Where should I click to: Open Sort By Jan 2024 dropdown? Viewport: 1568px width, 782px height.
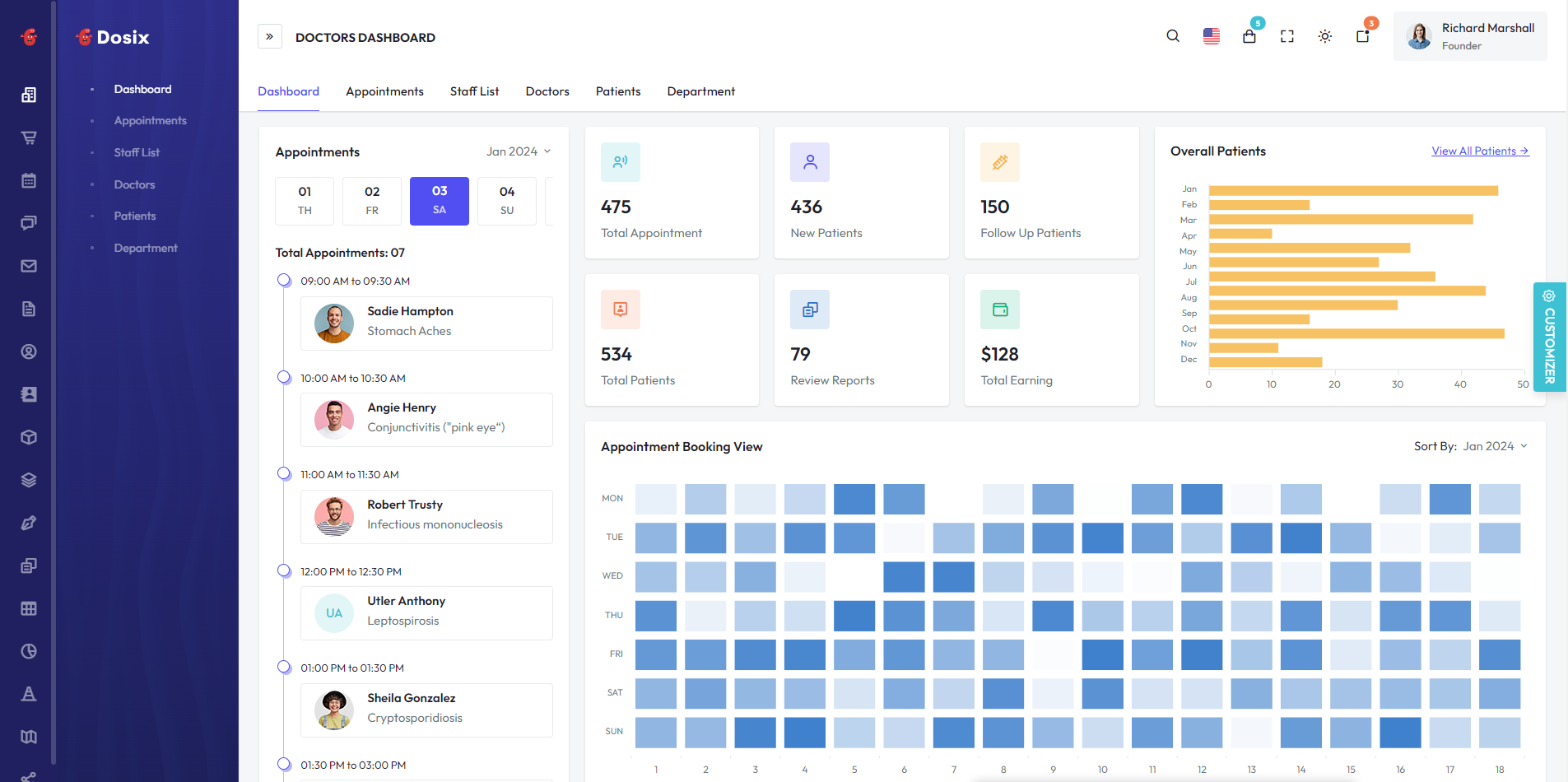tap(1496, 446)
